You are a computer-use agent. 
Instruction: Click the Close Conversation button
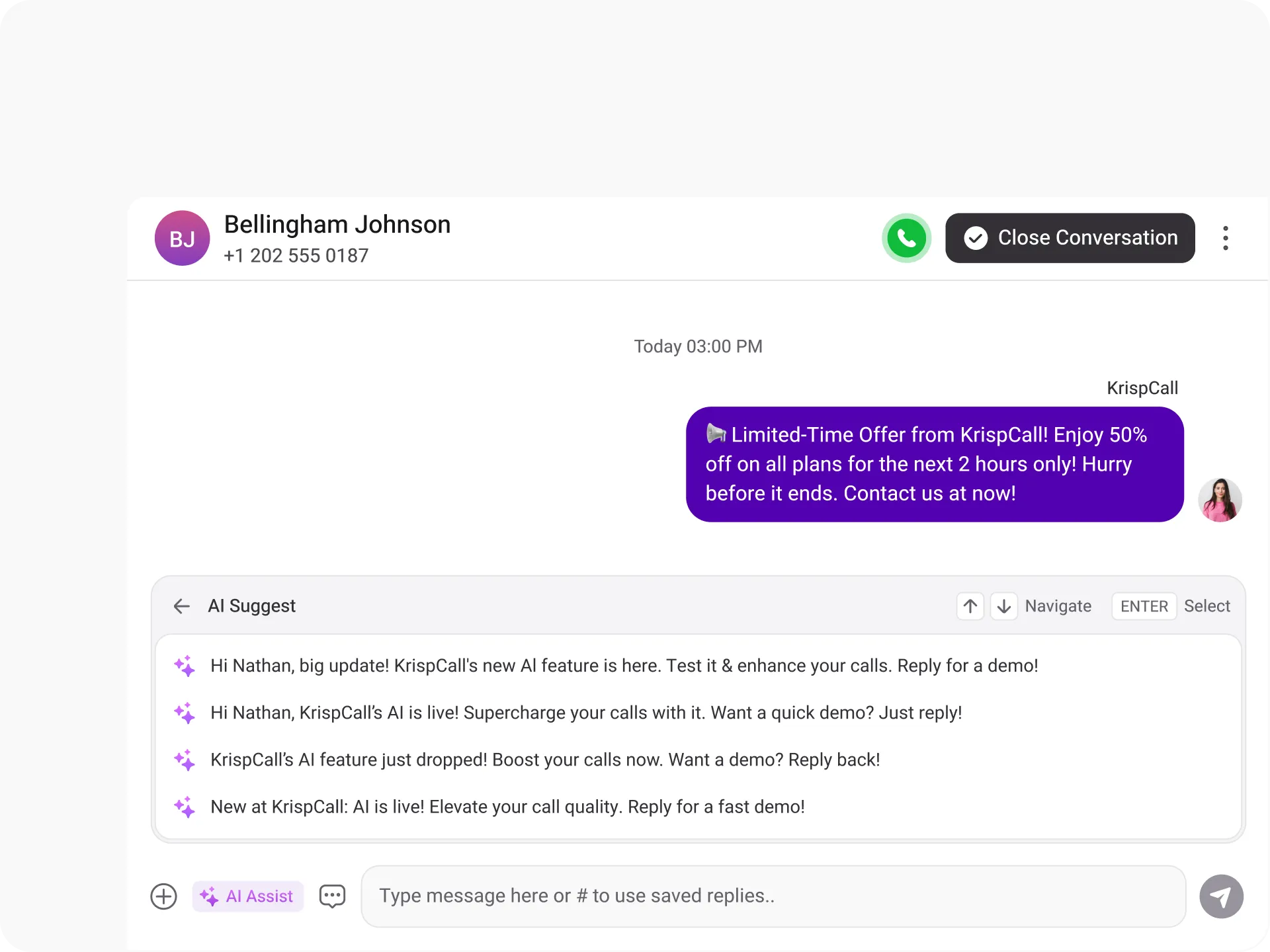[1070, 238]
